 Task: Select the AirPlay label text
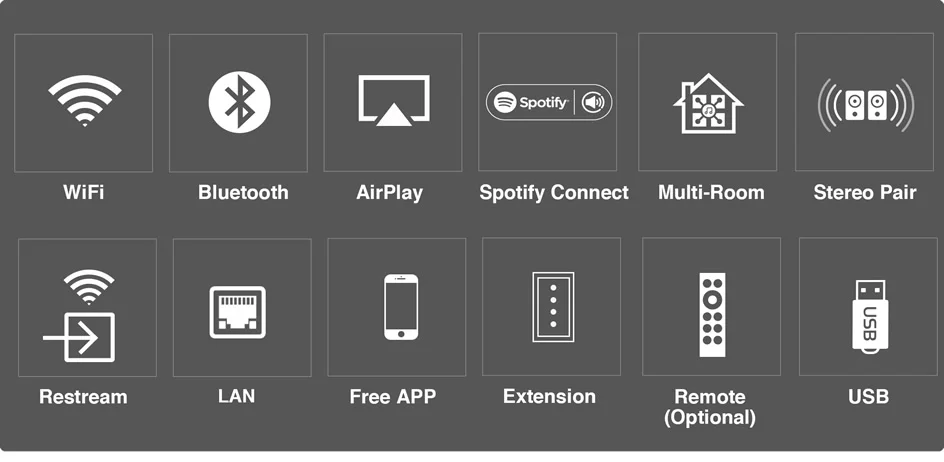tap(389, 193)
